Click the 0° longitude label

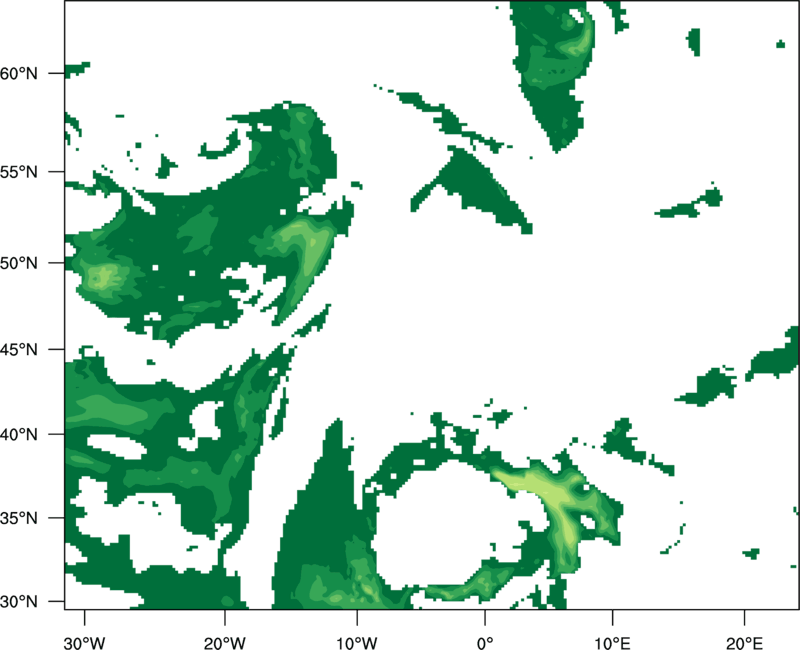(x=485, y=643)
